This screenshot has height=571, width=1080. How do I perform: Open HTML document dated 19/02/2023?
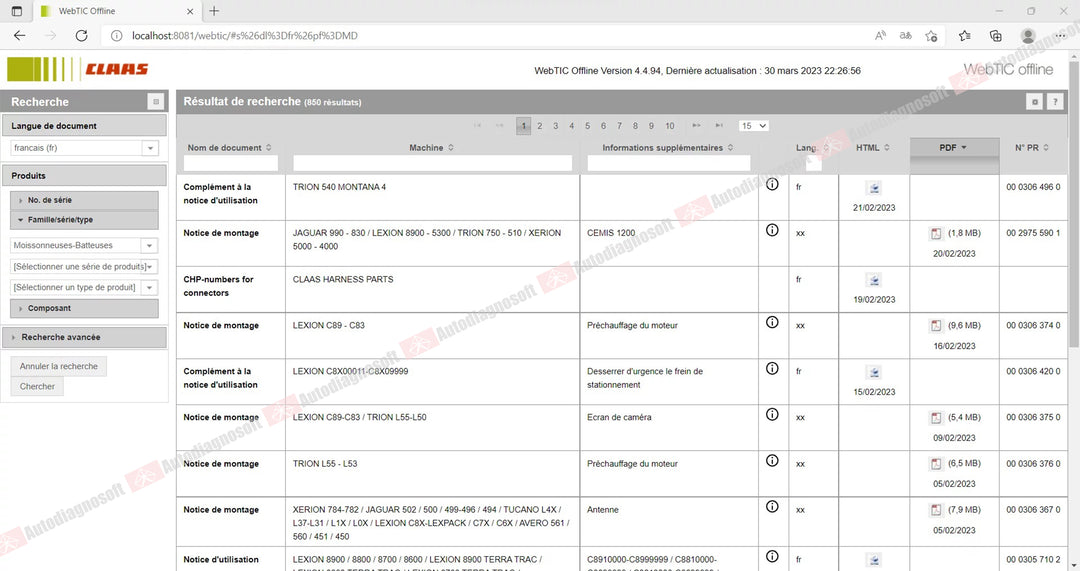click(x=874, y=280)
